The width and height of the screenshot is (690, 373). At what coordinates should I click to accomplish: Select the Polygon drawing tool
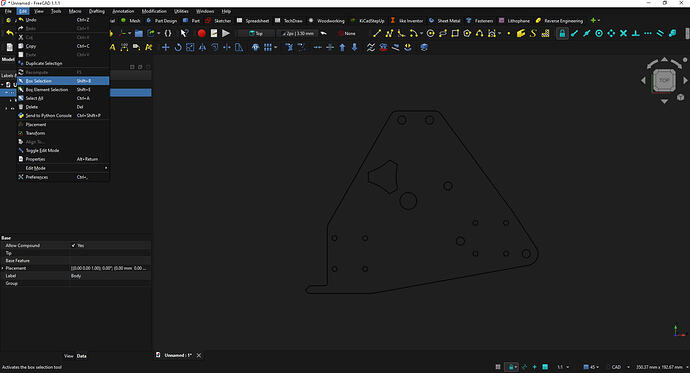[467, 33]
